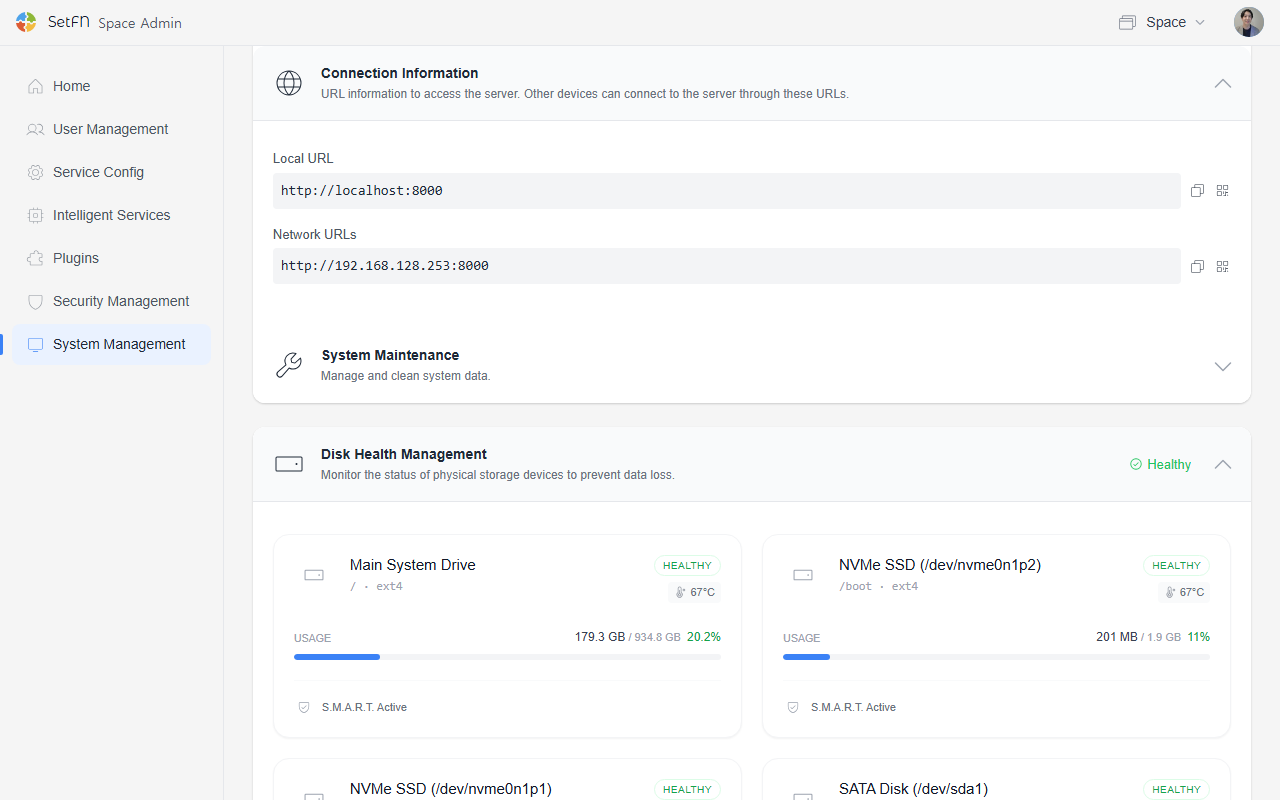
Task: Click the Service Config gear icon
Action: point(36,172)
